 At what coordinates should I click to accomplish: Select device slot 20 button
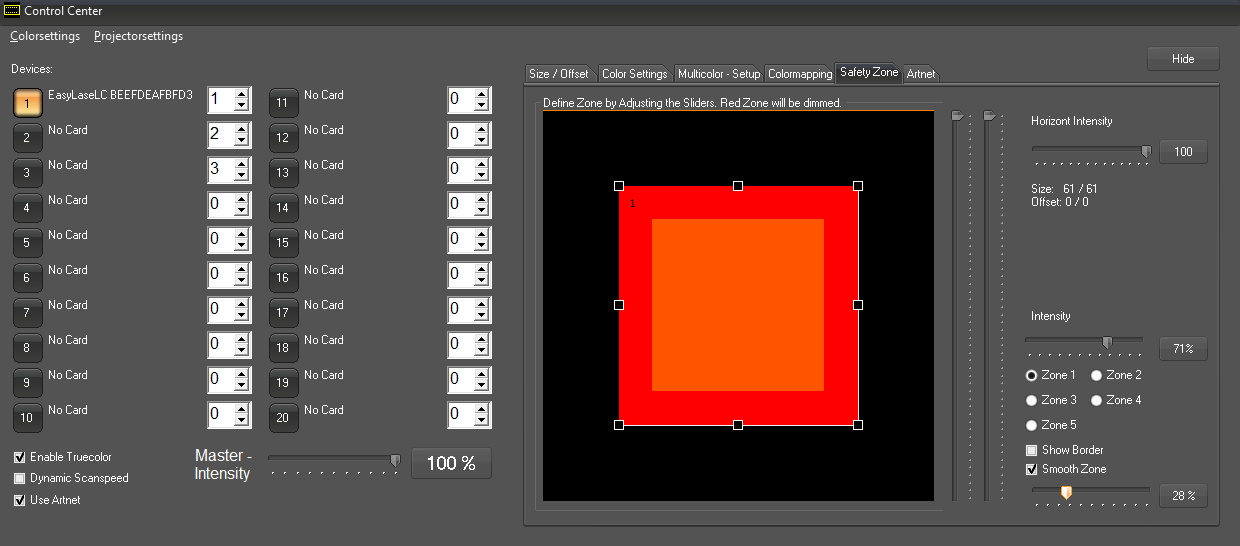pos(283,417)
